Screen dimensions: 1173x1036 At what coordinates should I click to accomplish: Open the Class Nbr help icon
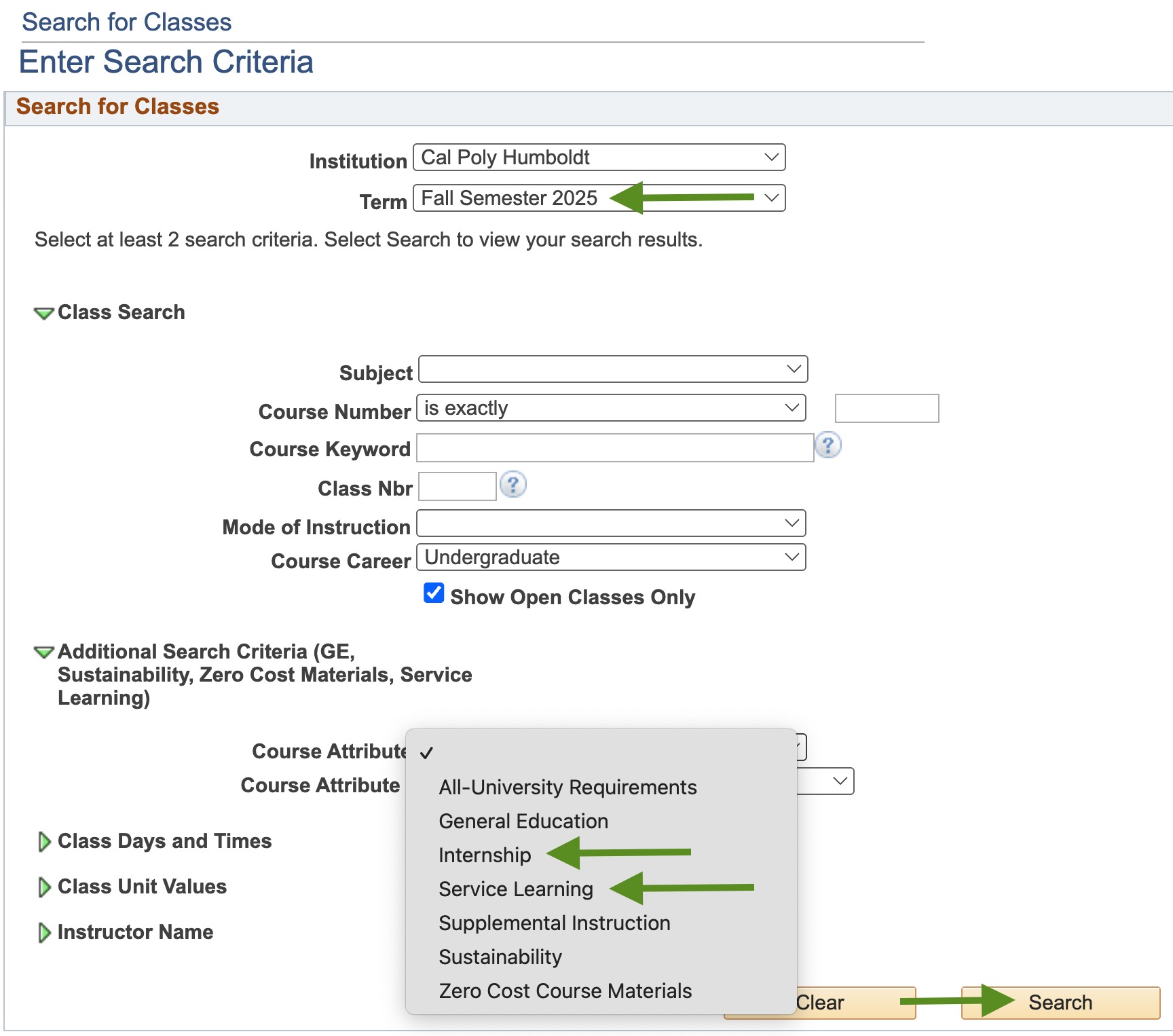tap(513, 485)
